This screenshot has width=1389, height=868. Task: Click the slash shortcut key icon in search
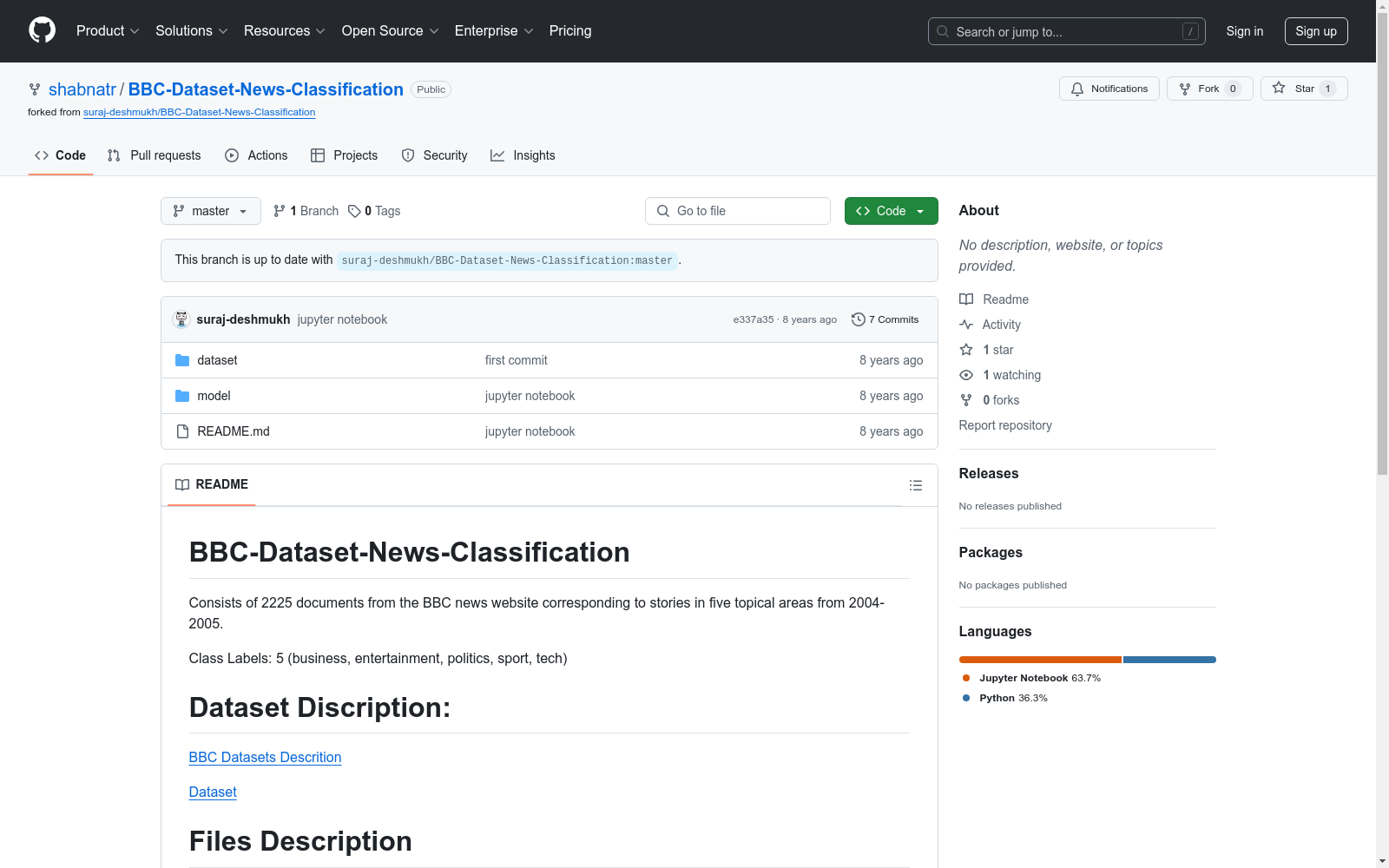(x=1191, y=31)
